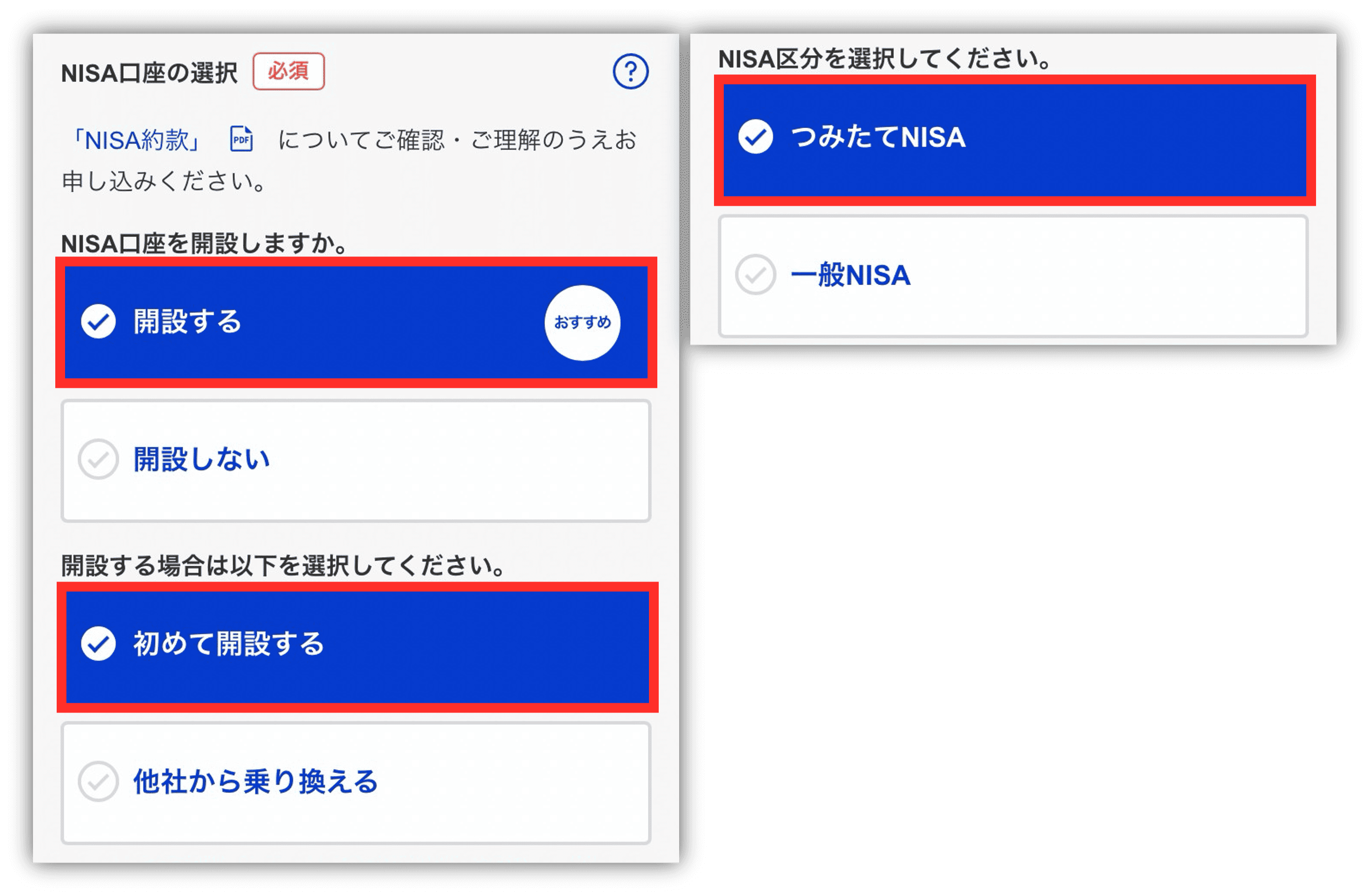Select the 開設しない option
This screenshot has width=1369, height=896.
point(356,461)
